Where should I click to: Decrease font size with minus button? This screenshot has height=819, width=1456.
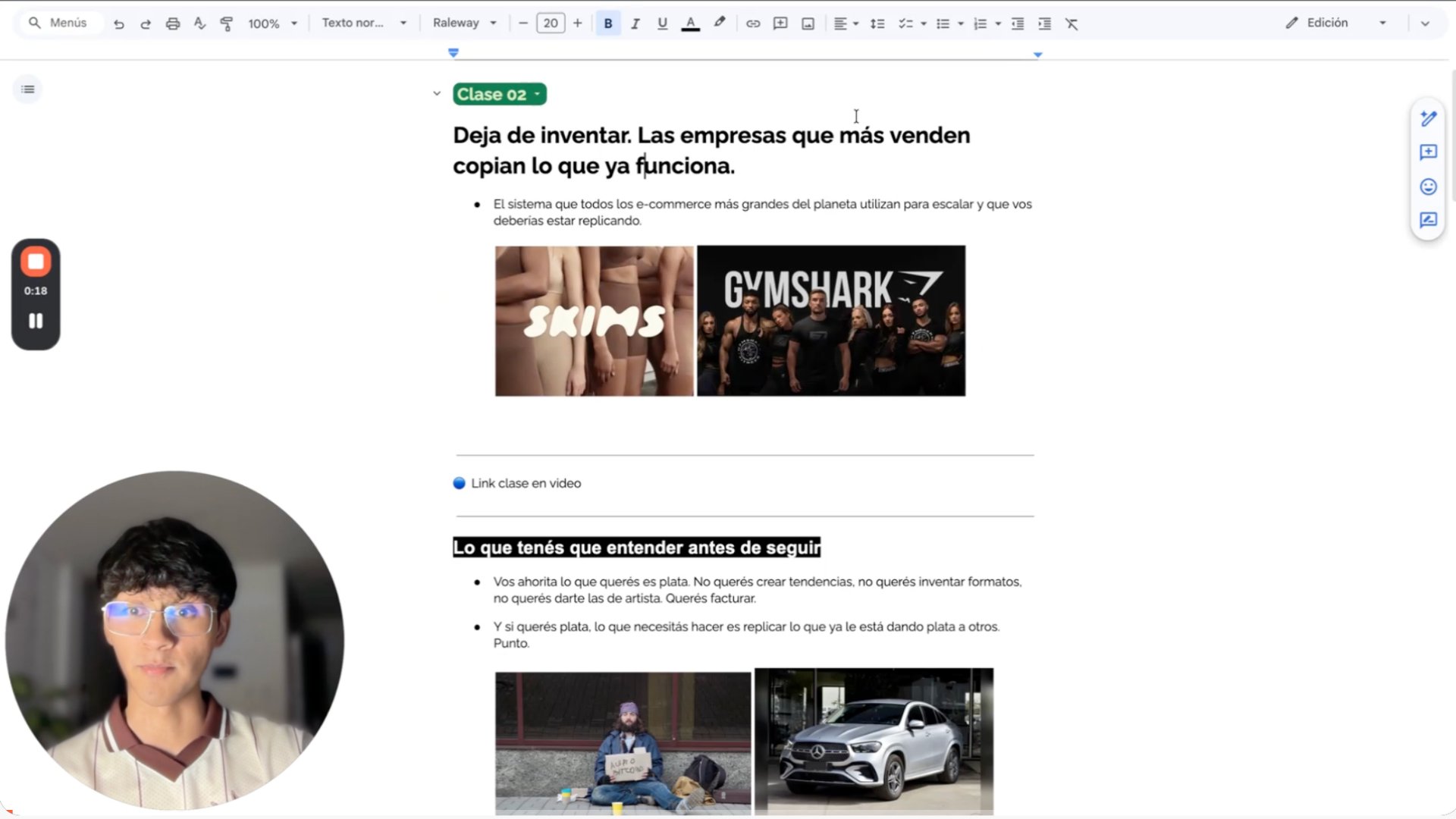[x=523, y=24]
